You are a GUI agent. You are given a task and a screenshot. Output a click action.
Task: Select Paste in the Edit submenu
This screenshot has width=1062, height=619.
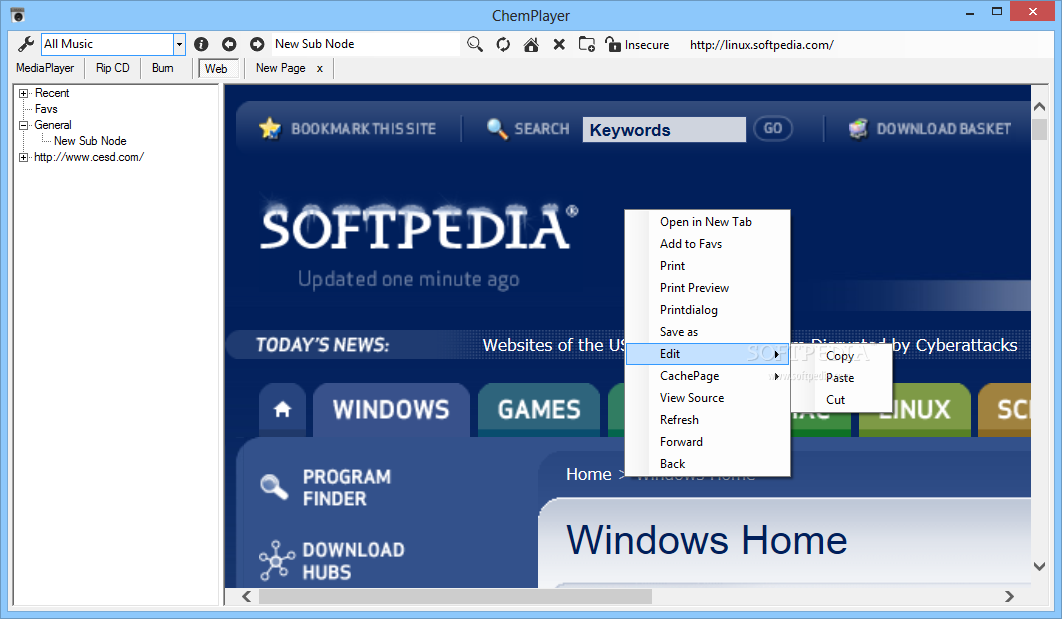click(x=841, y=378)
